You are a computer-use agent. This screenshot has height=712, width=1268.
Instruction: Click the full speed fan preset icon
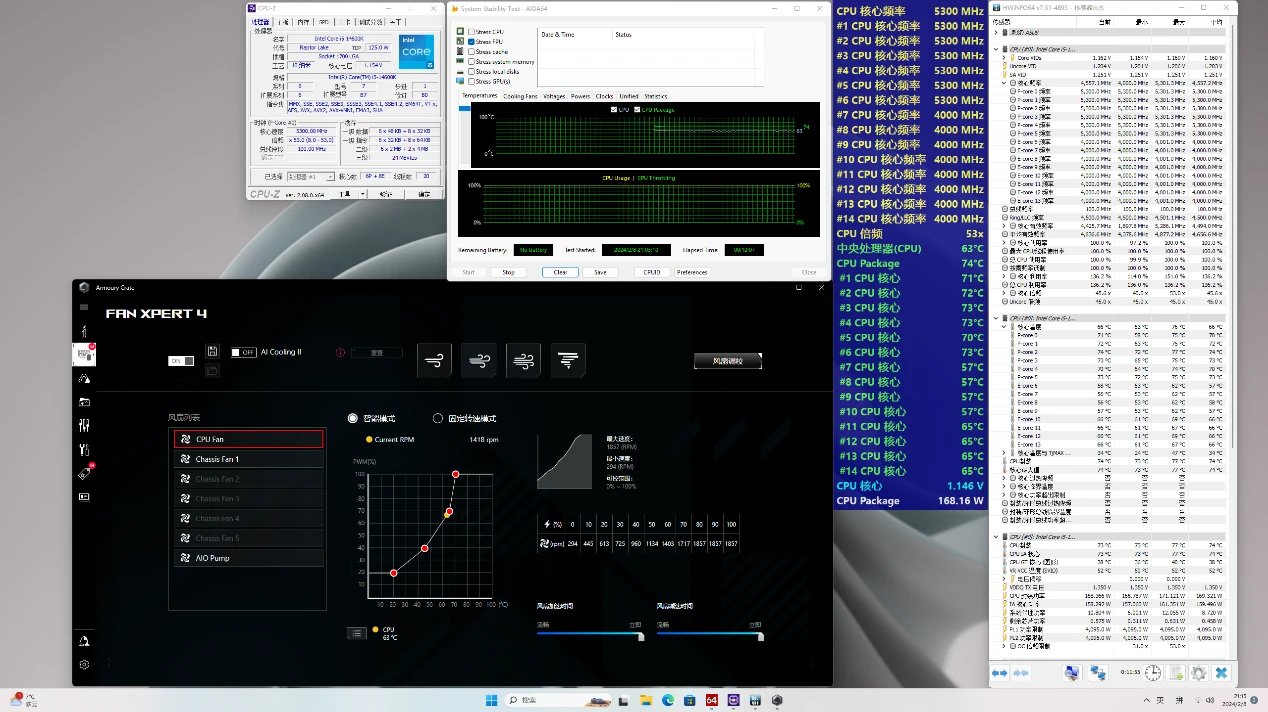click(568, 360)
